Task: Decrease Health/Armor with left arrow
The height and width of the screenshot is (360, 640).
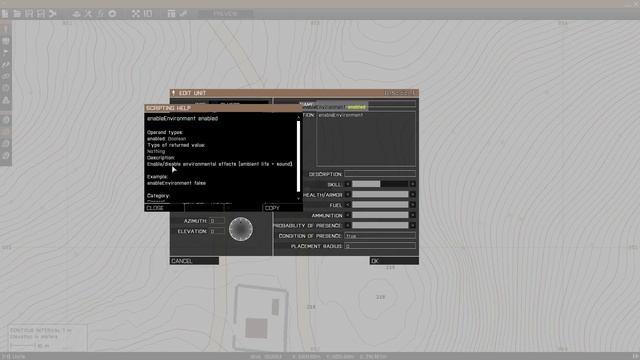Action: pyautogui.click(x=348, y=194)
